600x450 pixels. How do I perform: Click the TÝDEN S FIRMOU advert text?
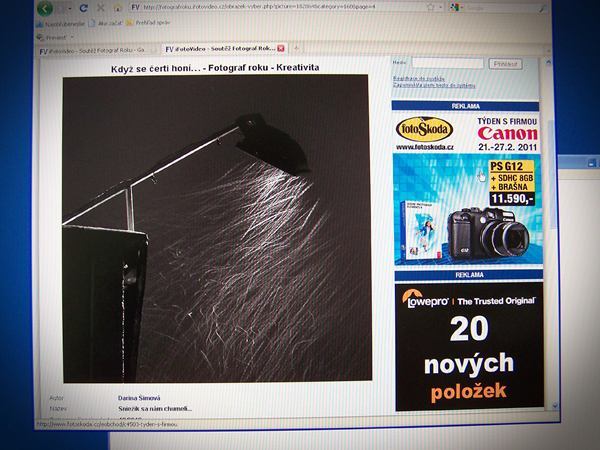click(x=507, y=121)
